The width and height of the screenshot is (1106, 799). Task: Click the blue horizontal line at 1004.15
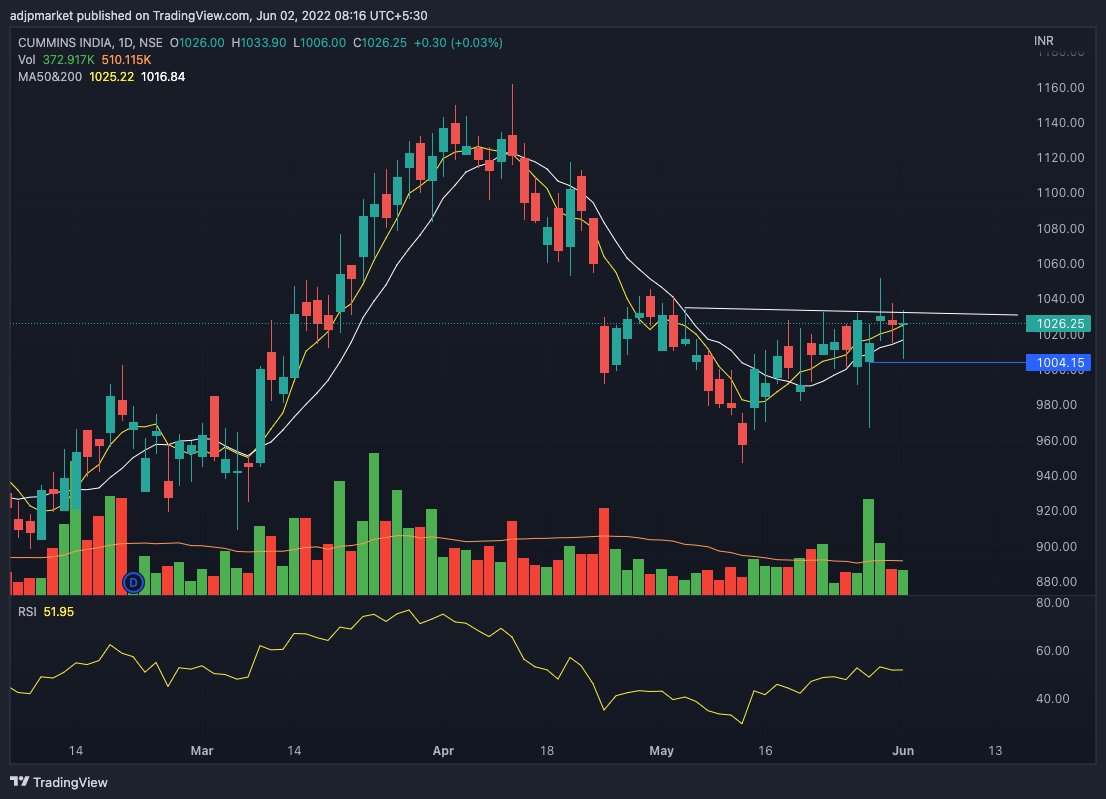coord(947,362)
